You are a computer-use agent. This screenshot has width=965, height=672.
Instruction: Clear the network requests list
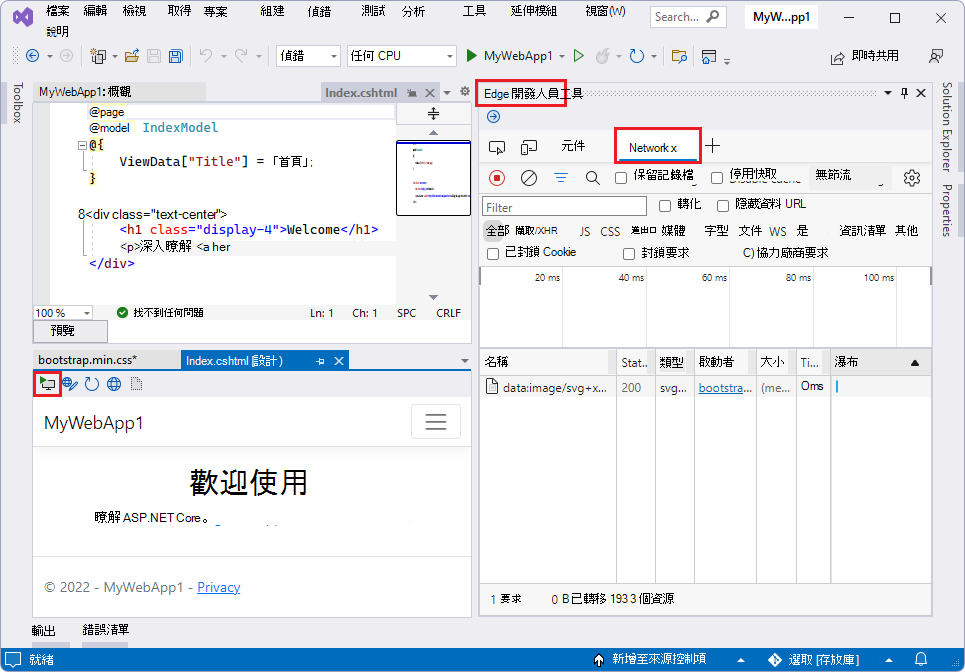[528, 177]
